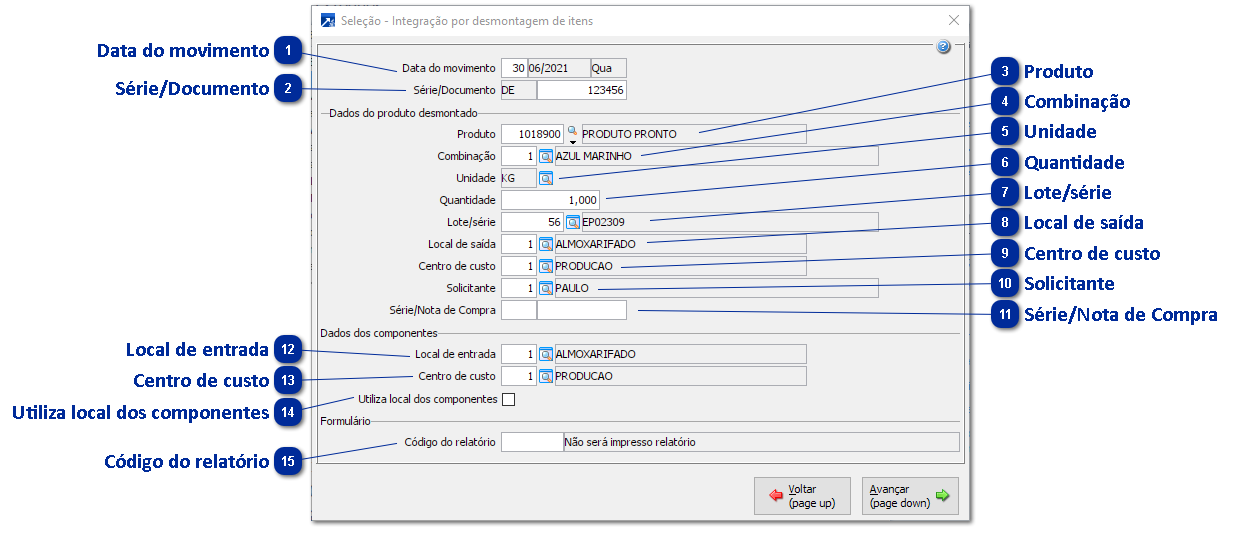1234x537 pixels.
Task: Focus the Solicitante code field
Action: click(519, 288)
